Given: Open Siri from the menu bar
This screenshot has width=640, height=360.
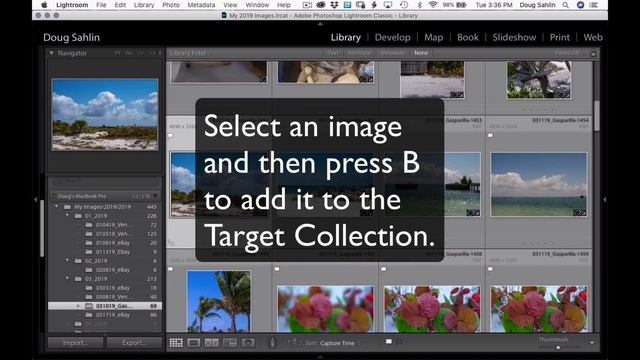Looking at the screenshot, I should coord(580,5).
